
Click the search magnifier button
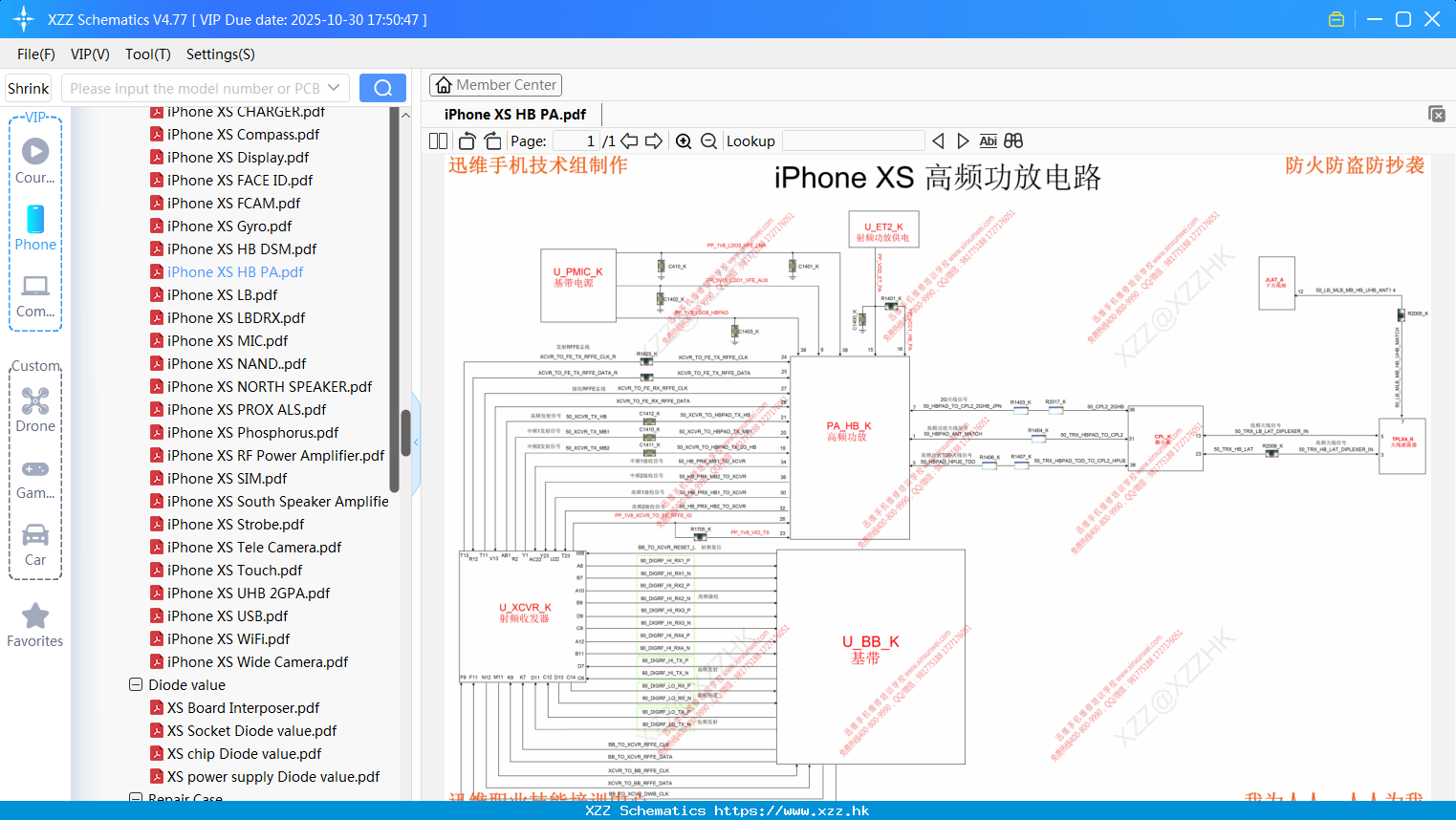click(x=382, y=88)
